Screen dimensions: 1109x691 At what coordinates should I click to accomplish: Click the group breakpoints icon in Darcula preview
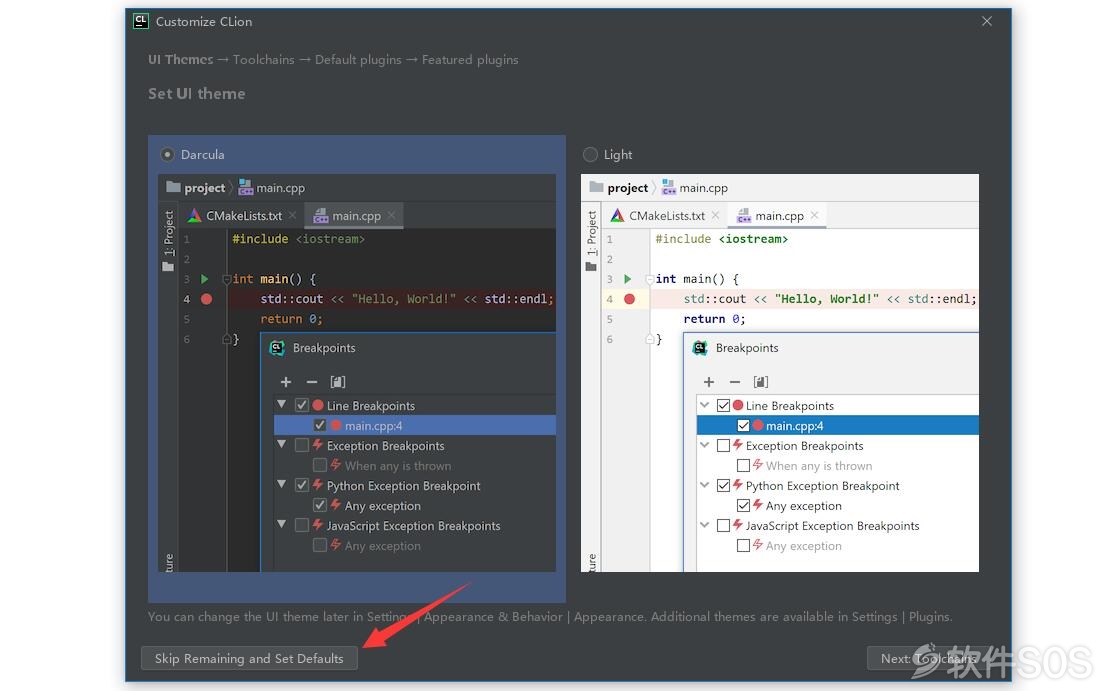point(338,382)
